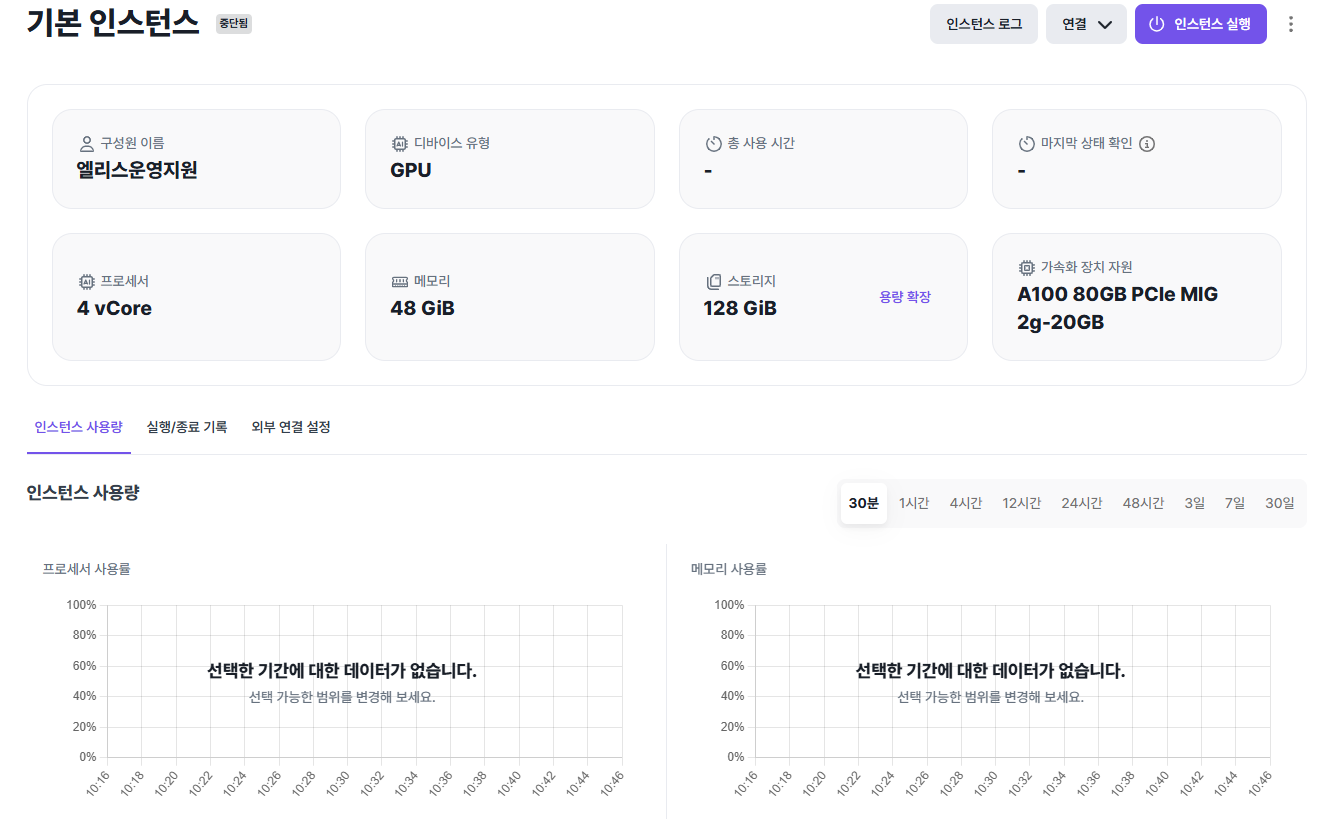Switch to the 실행/종료 기록 tab
The image size is (1335, 822).
[187, 427]
